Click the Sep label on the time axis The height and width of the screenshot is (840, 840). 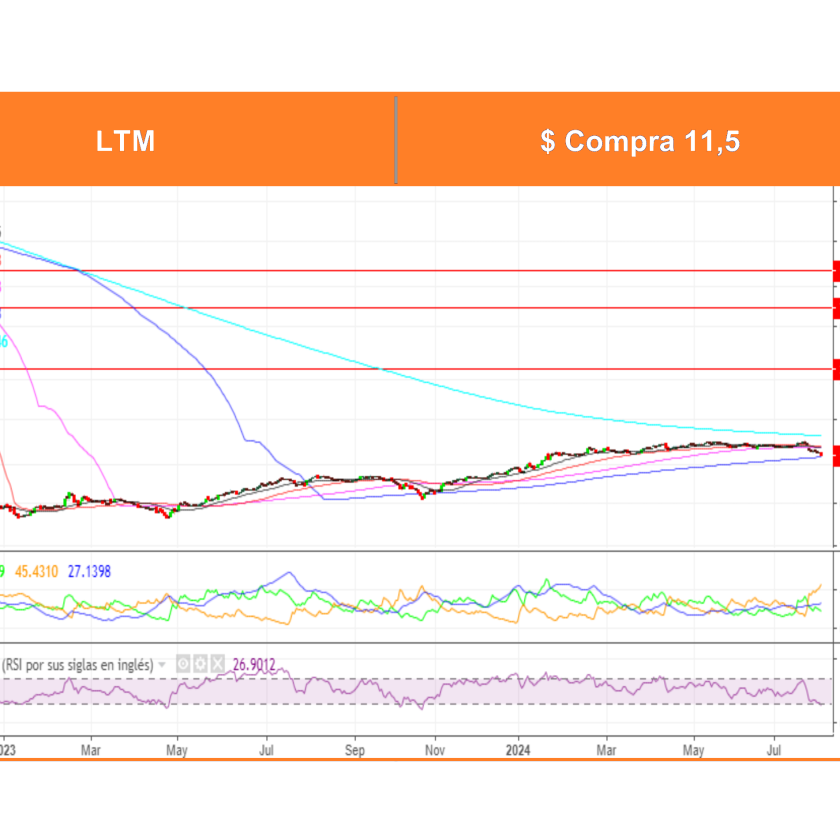[354, 720]
